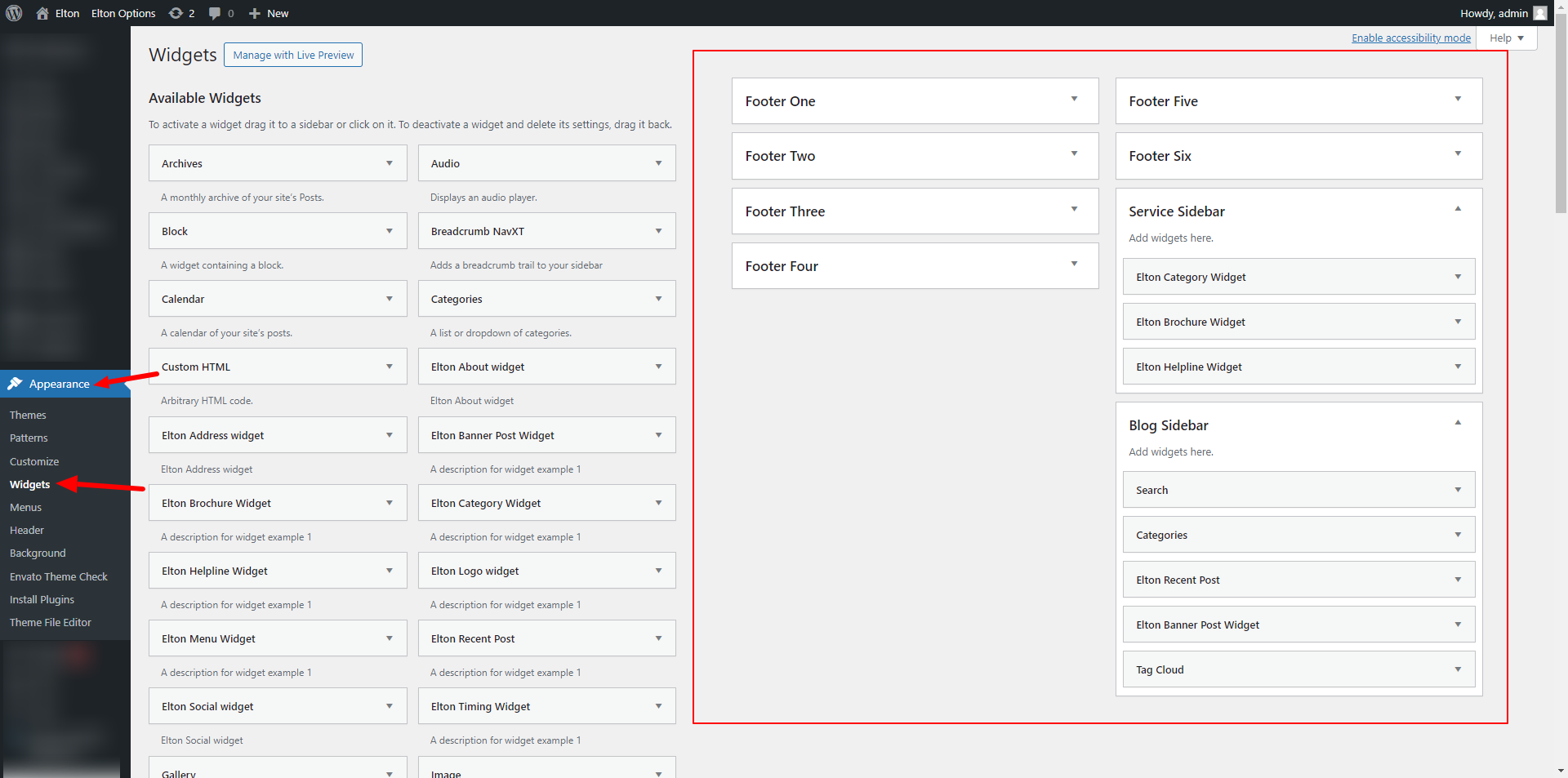Go to Menus in Appearance submenu
The height and width of the screenshot is (778, 1568).
coord(25,507)
